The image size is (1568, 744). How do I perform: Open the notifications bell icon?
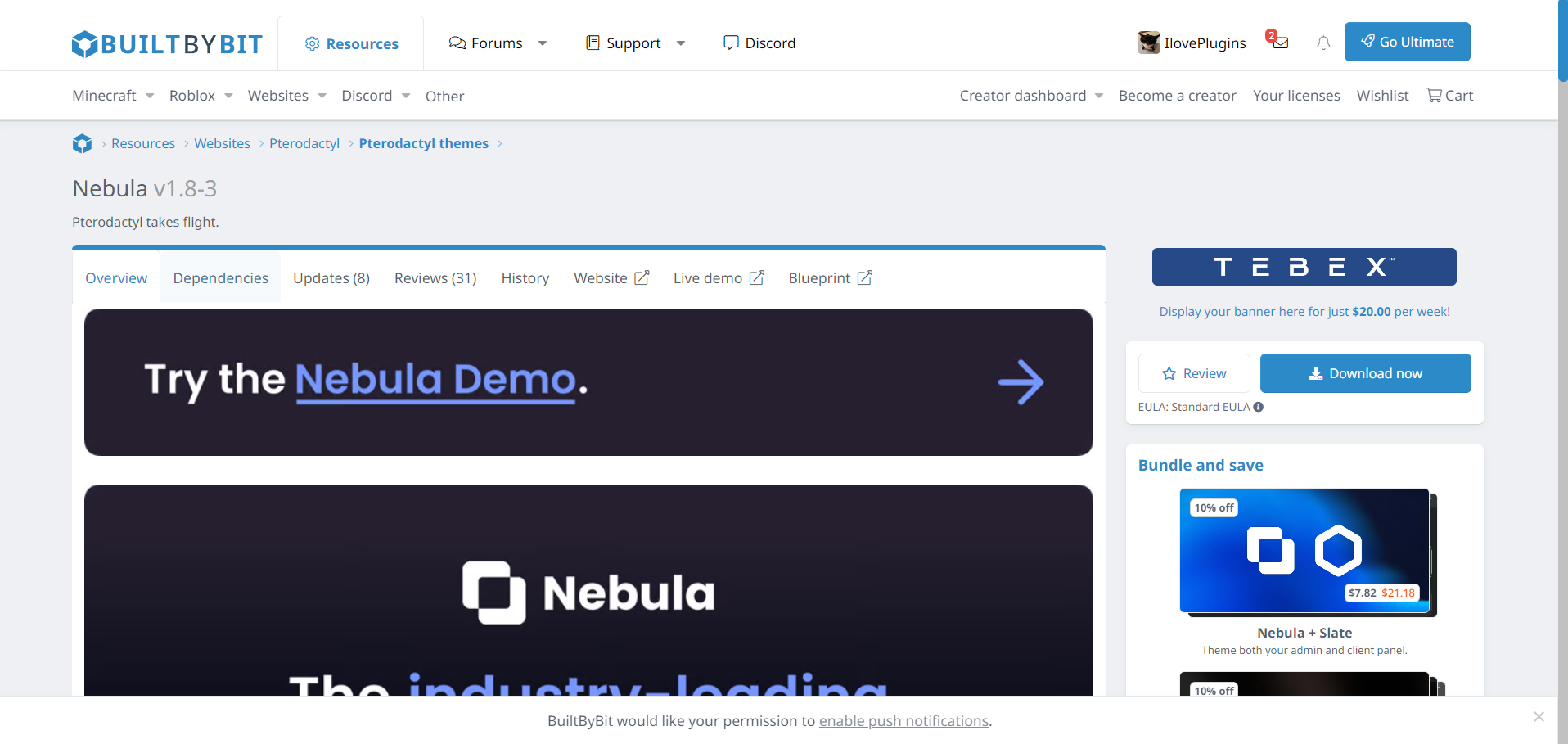pyautogui.click(x=1323, y=43)
